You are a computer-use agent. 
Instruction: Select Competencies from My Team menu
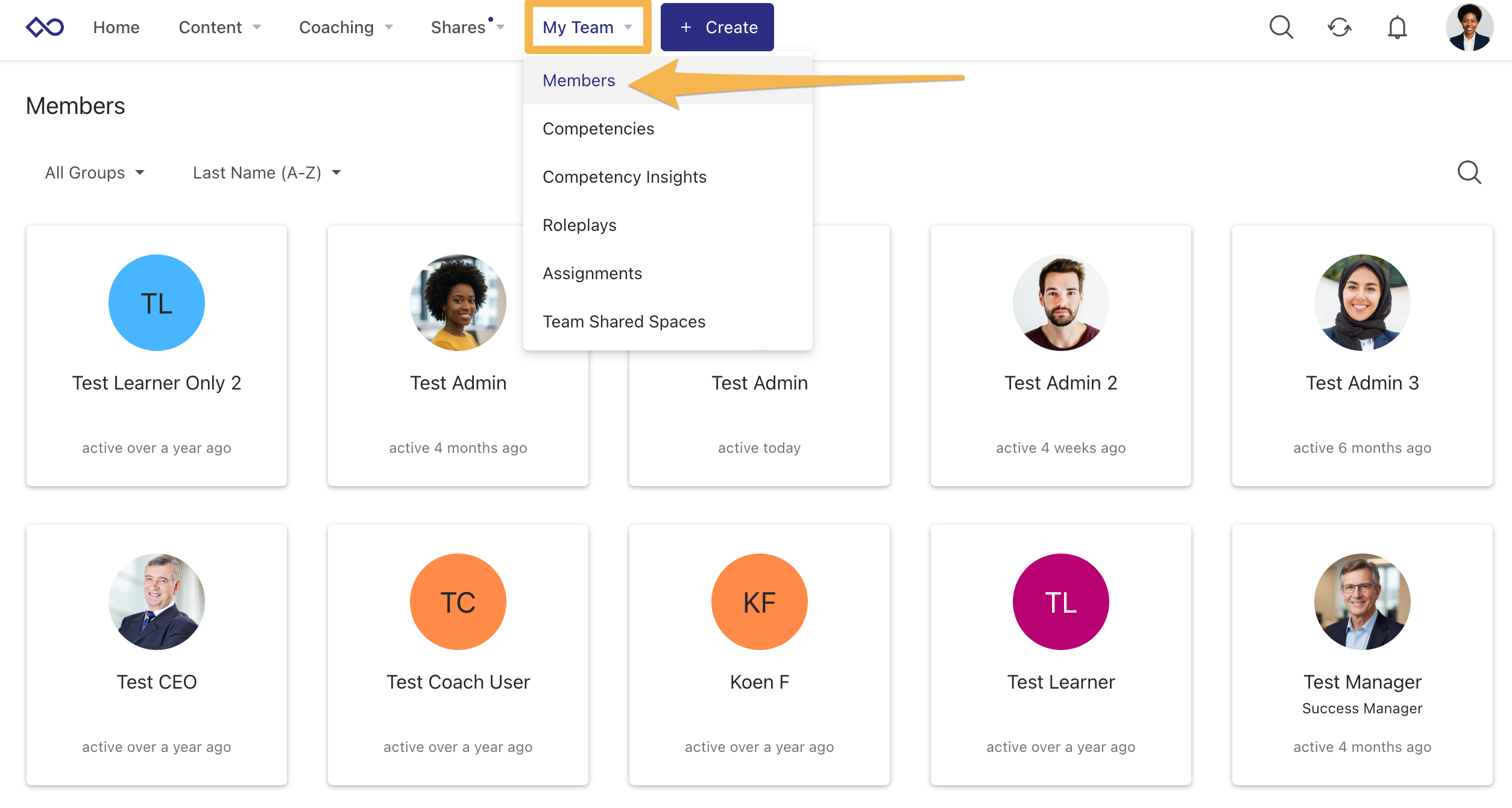coord(598,128)
